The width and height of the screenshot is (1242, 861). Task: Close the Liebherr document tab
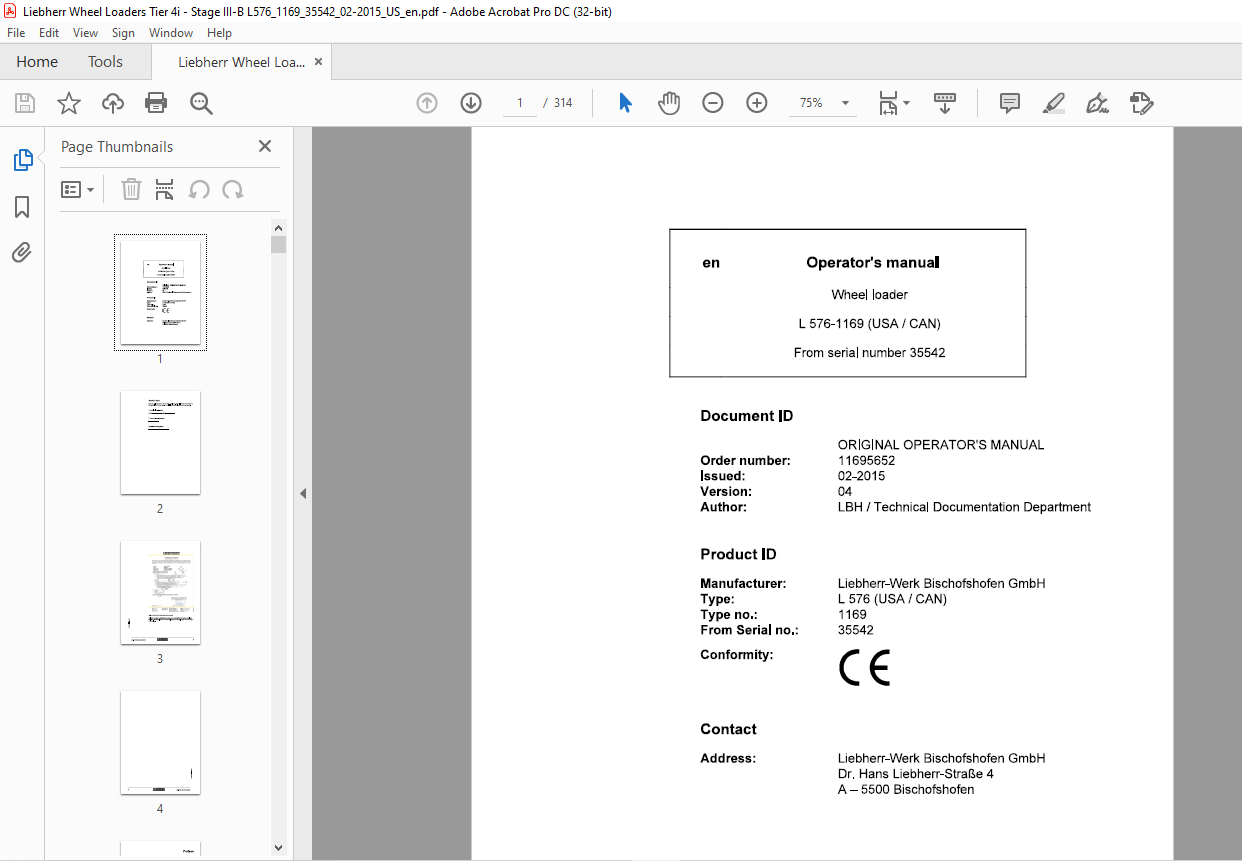318,62
